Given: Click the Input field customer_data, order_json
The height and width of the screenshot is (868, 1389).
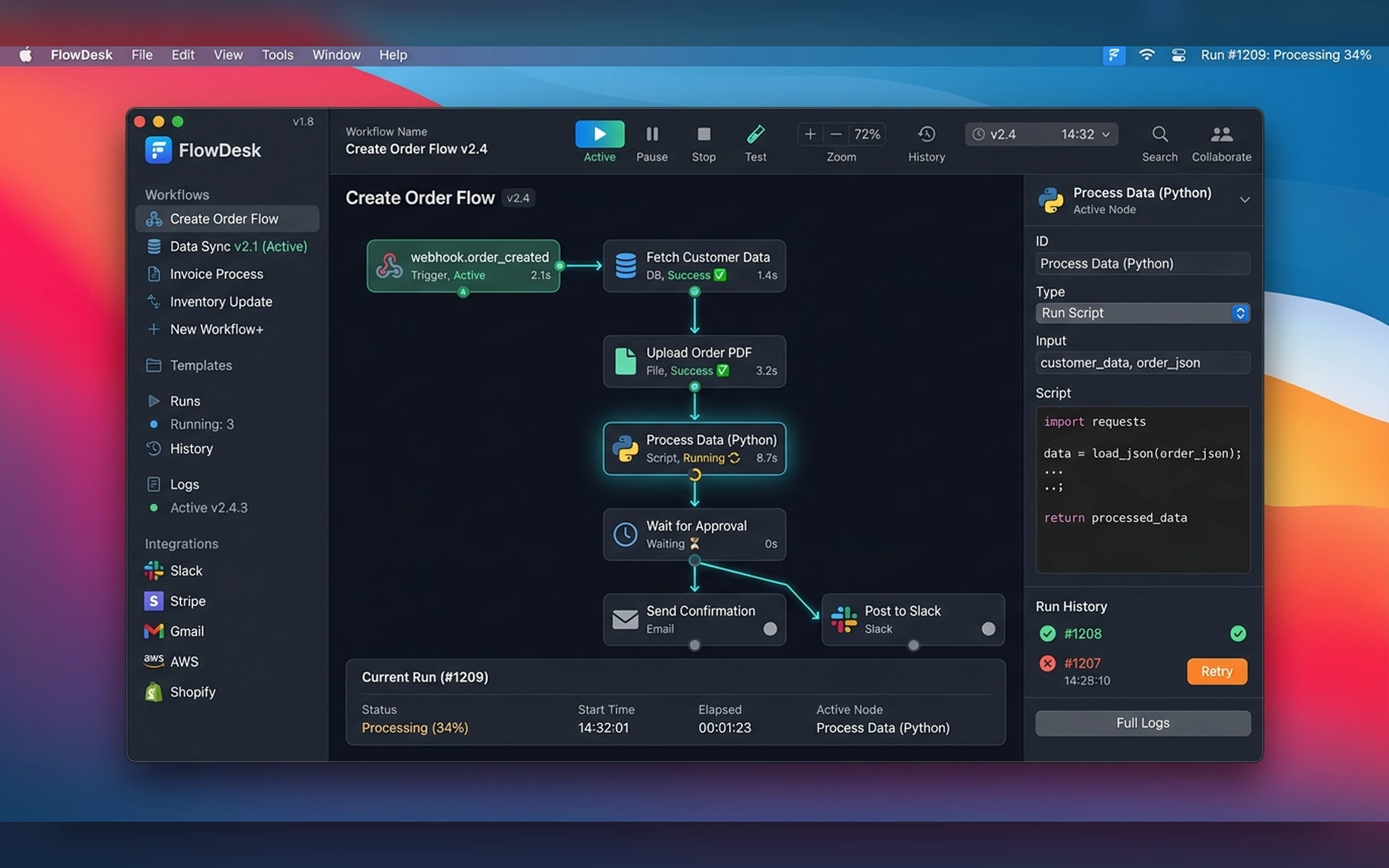Looking at the screenshot, I should (x=1142, y=363).
